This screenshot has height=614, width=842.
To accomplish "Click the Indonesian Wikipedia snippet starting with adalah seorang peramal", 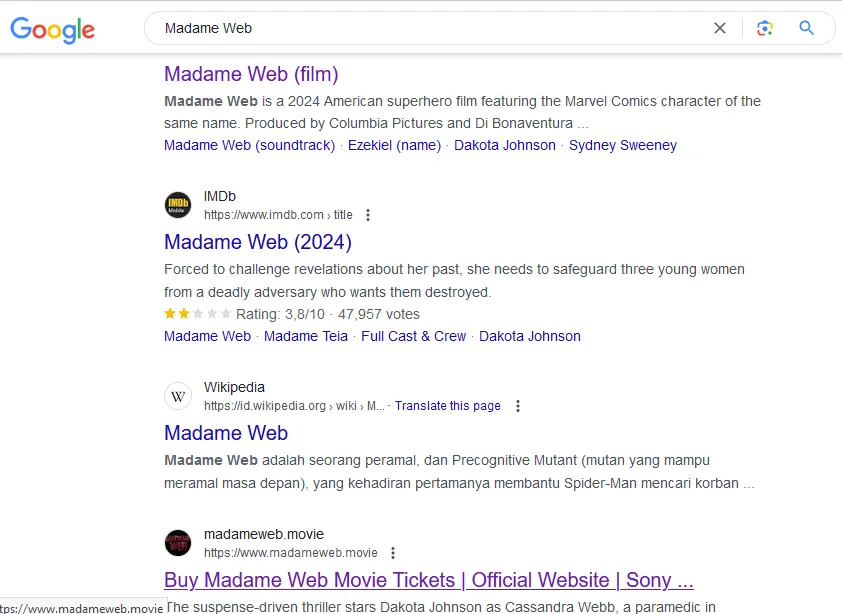I will [x=459, y=472].
